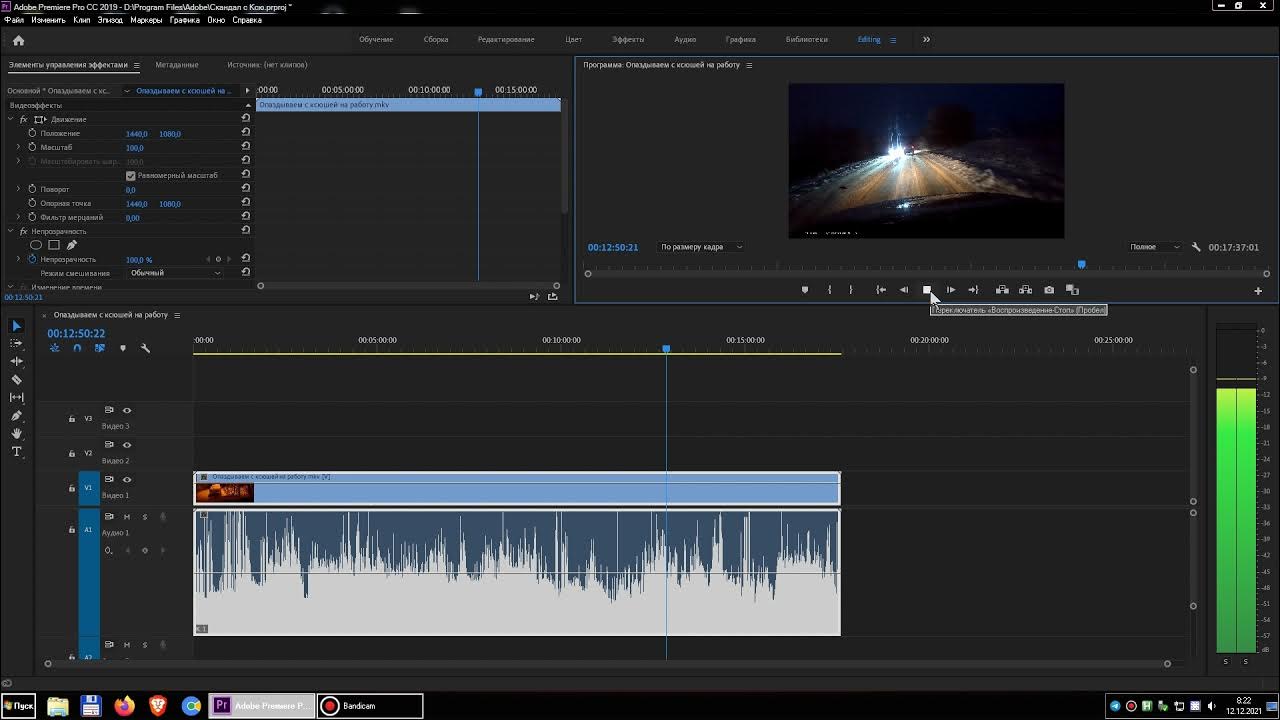This screenshot has height=720, width=1280.
Task: Open the Маркеры menu
Action: pos(146,20)
